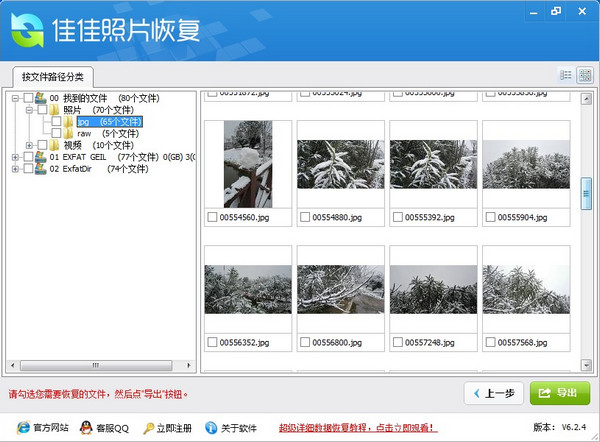Restore down the application window
The image size is (600, 442).
[x=556, y=11]
